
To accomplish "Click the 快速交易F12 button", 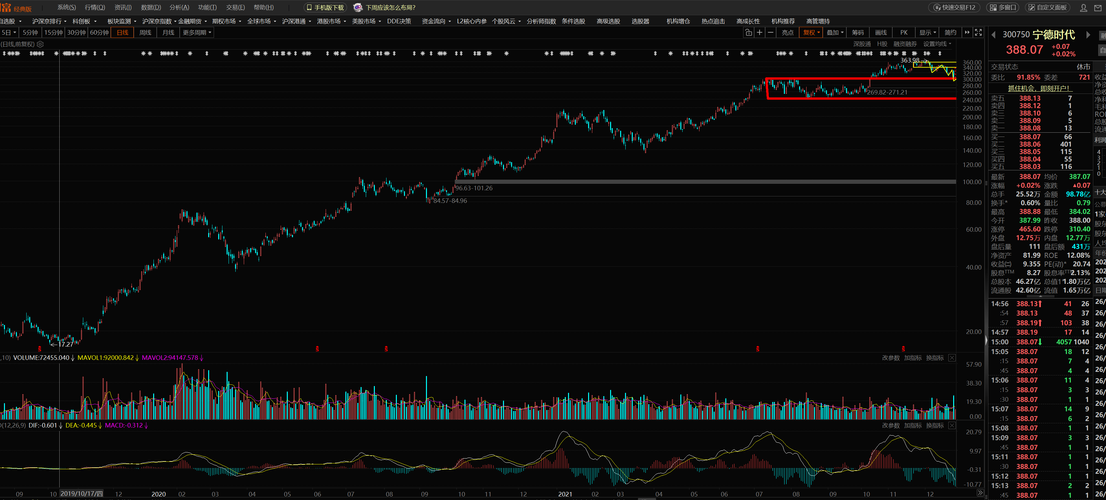I will [x=954, y=7].
